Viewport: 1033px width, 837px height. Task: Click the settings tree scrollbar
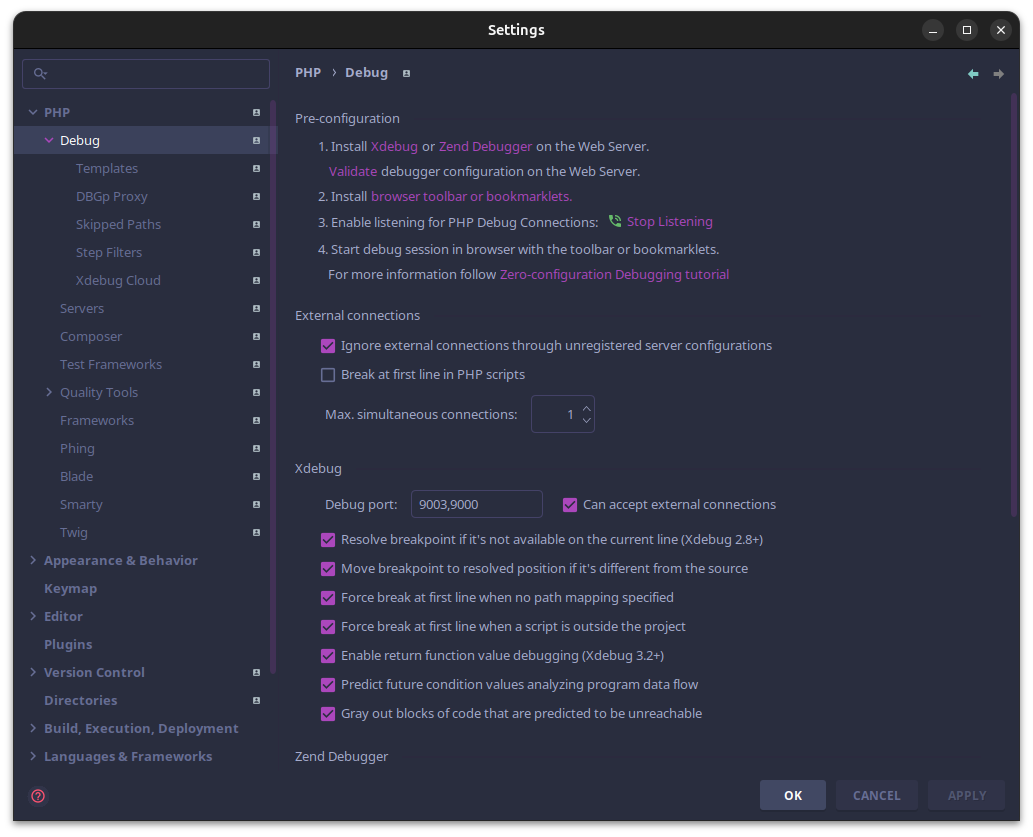pos(273,388)
